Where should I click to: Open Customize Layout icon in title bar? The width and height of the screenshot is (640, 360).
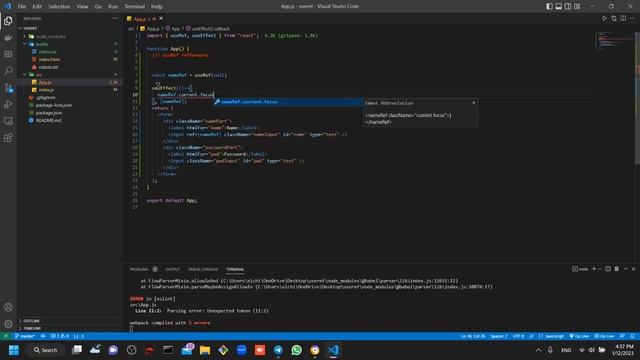coord(577,6)
